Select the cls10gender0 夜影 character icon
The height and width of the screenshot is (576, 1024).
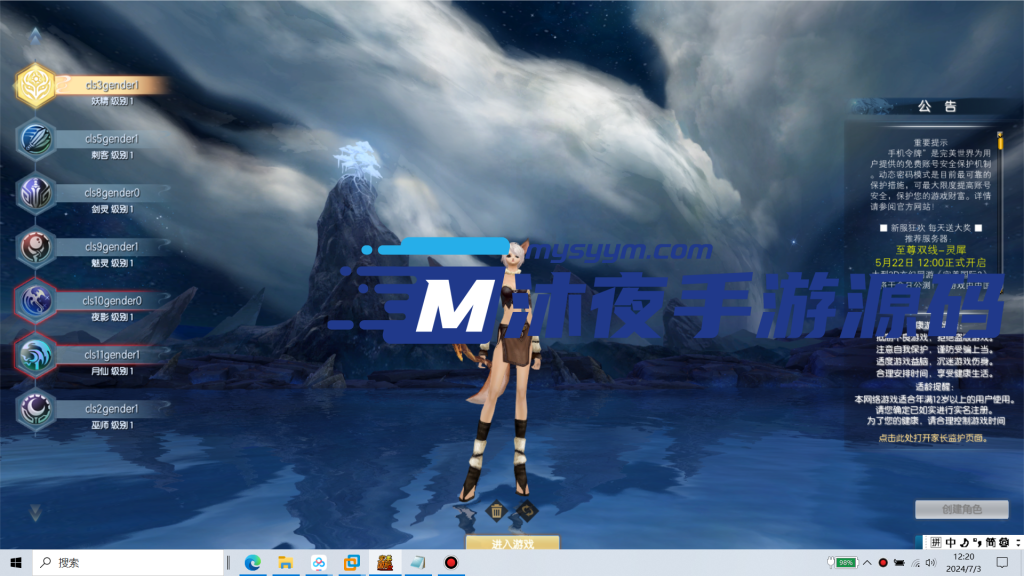37,302
